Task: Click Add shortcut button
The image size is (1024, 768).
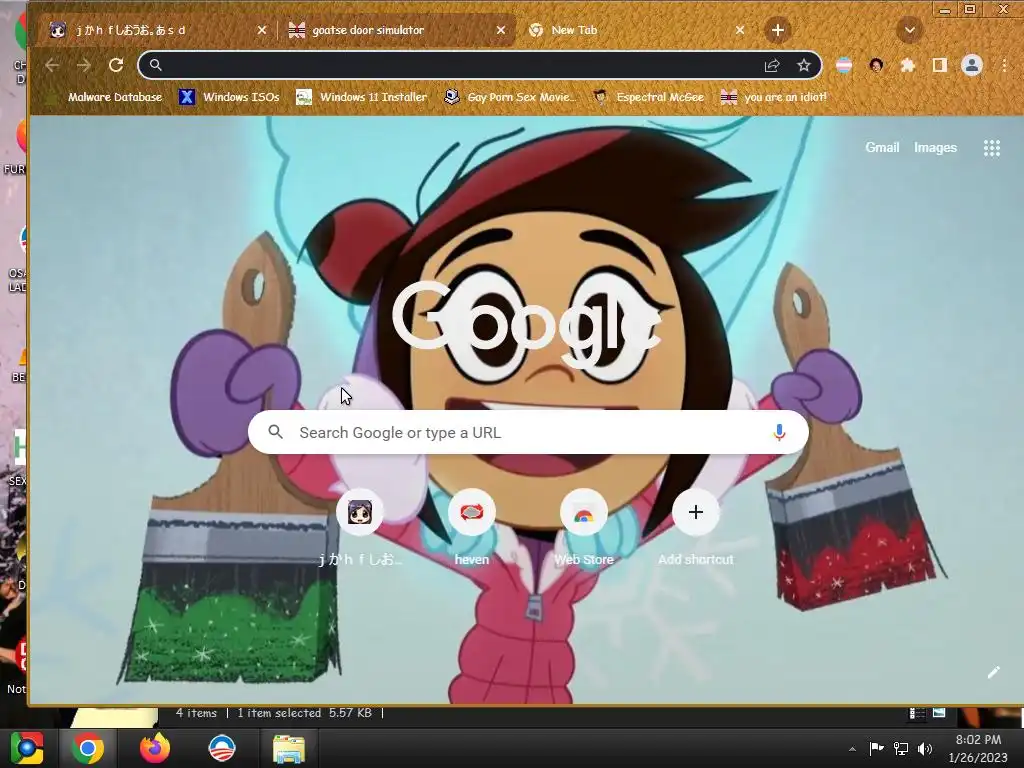Action: pyautogui.click(x=696, y=527)
